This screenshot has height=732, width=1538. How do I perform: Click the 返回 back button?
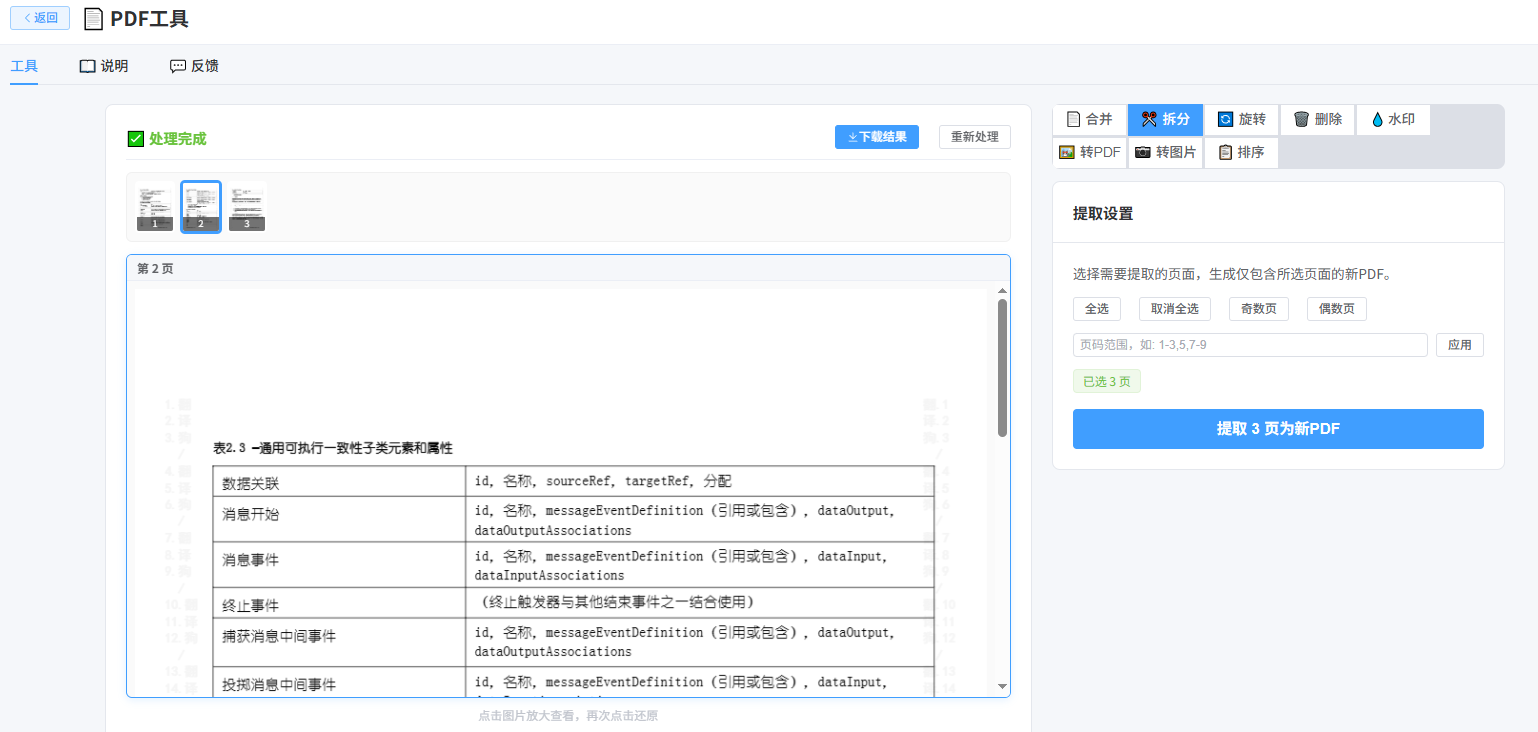(x=40, y=17)
